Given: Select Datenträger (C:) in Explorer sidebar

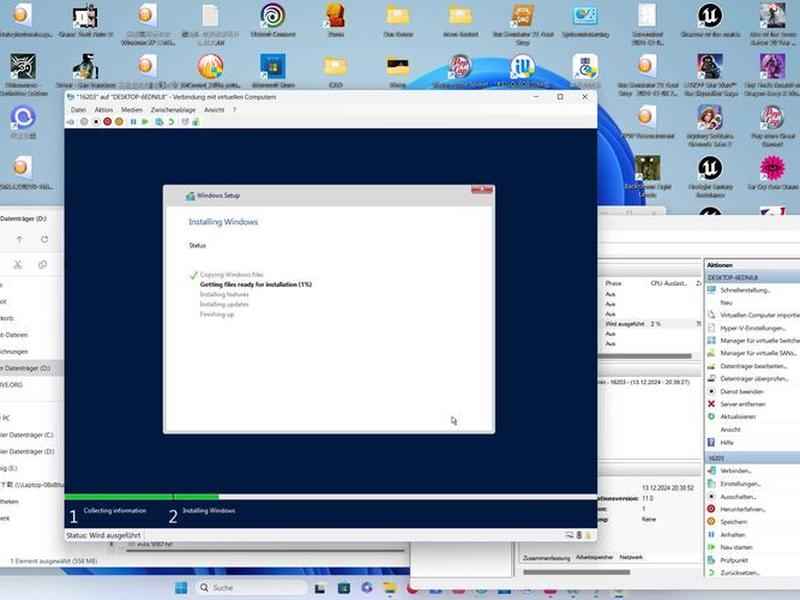Looking at the screenshot, I should pyautogui.click(x=27, y=435).
